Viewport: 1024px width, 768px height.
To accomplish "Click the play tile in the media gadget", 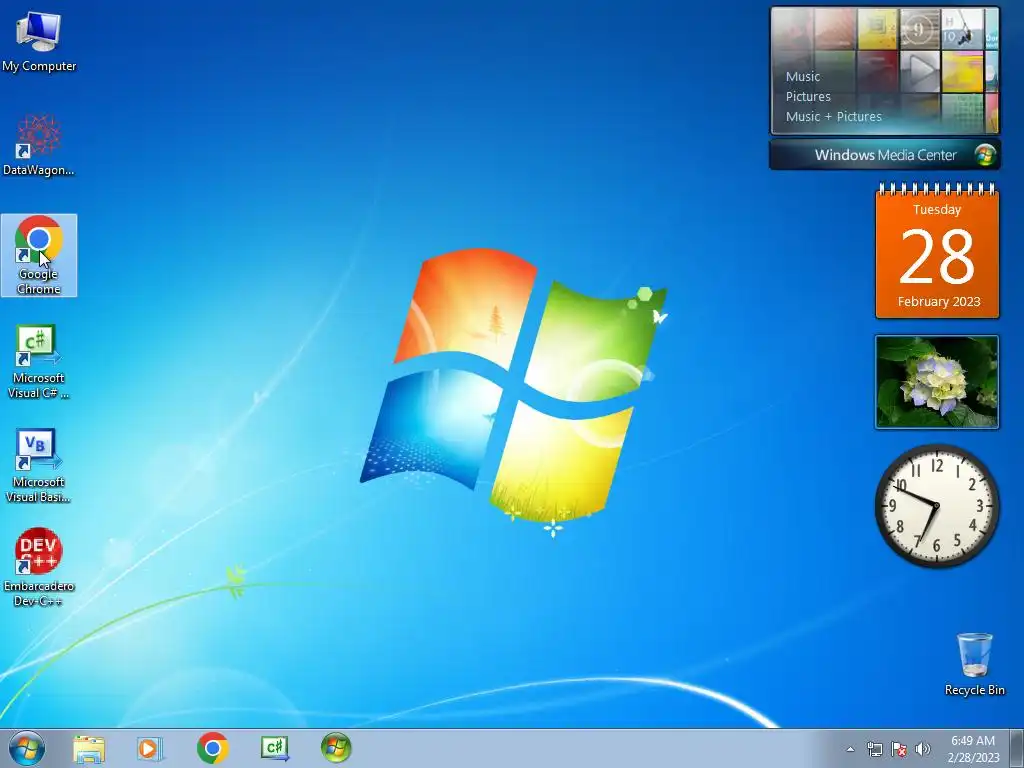I will (920, 71).
